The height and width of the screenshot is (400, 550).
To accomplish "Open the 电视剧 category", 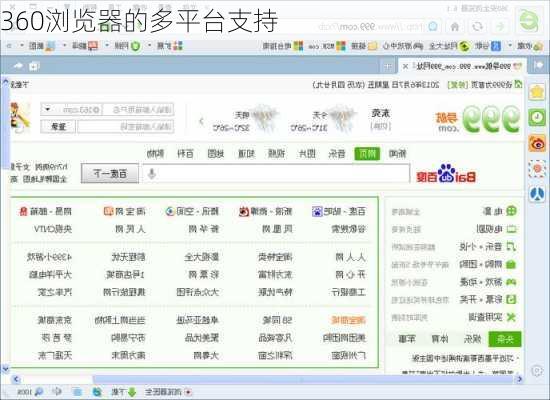I will pos(496,229).
